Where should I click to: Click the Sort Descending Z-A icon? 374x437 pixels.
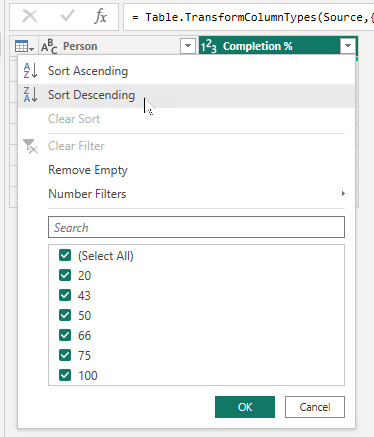(30, 95)
